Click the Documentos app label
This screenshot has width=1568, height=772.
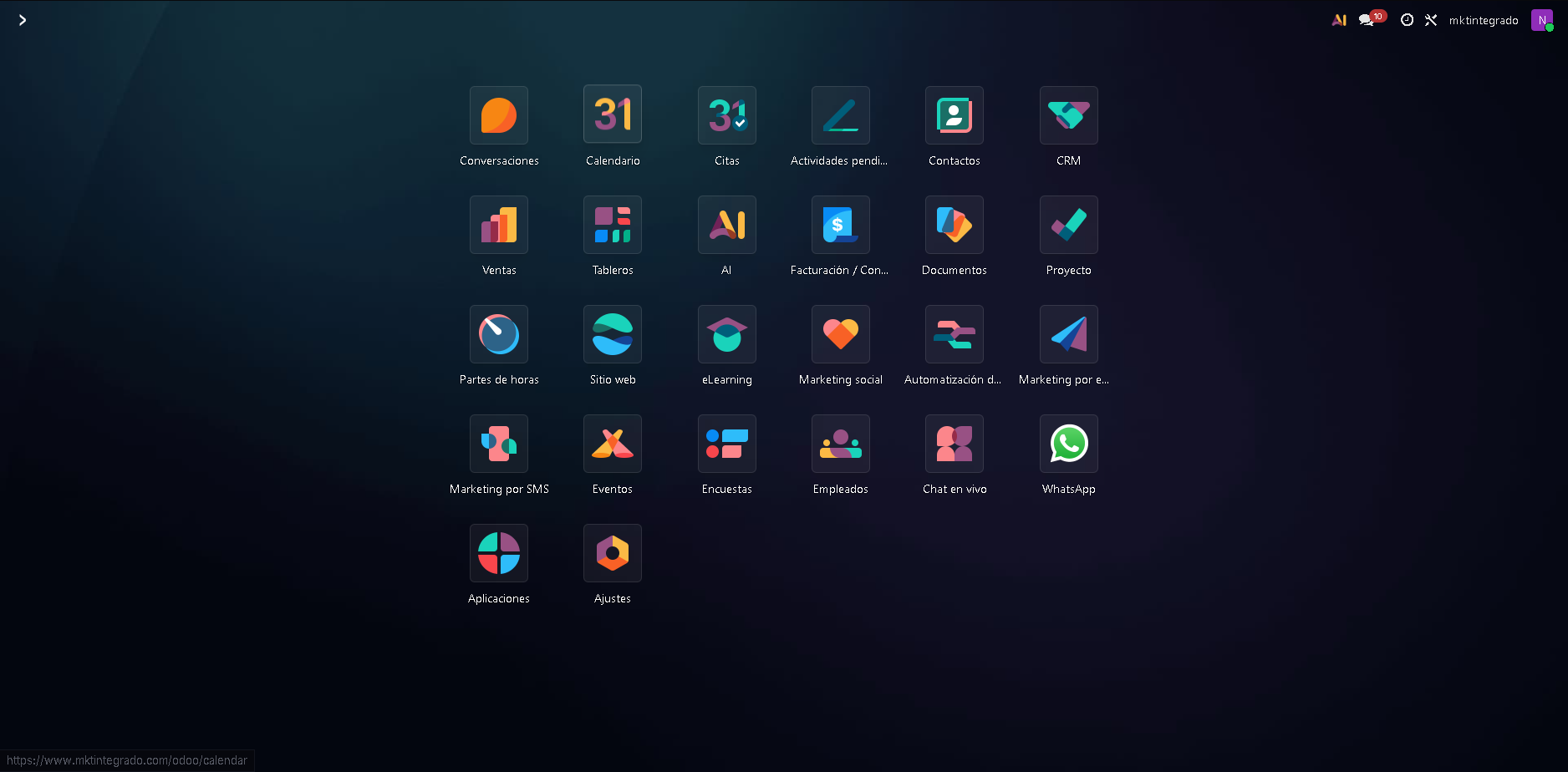point(954,270)
